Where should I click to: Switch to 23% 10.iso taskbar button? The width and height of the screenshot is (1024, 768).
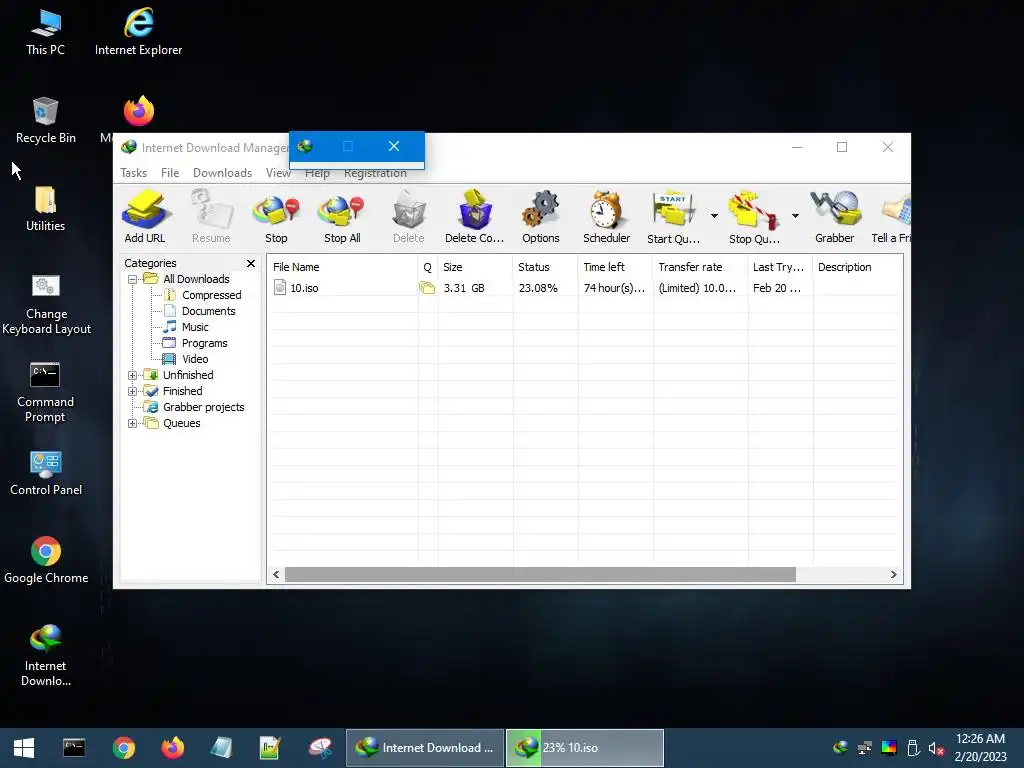585,748
